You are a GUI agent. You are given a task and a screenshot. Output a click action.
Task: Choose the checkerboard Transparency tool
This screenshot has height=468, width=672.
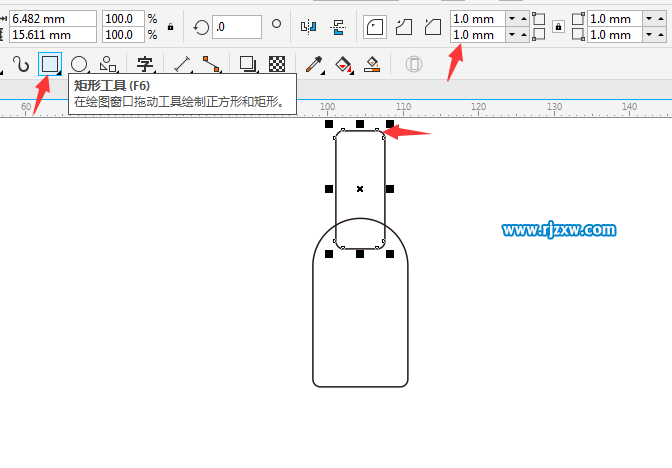[x=277, y=64]
